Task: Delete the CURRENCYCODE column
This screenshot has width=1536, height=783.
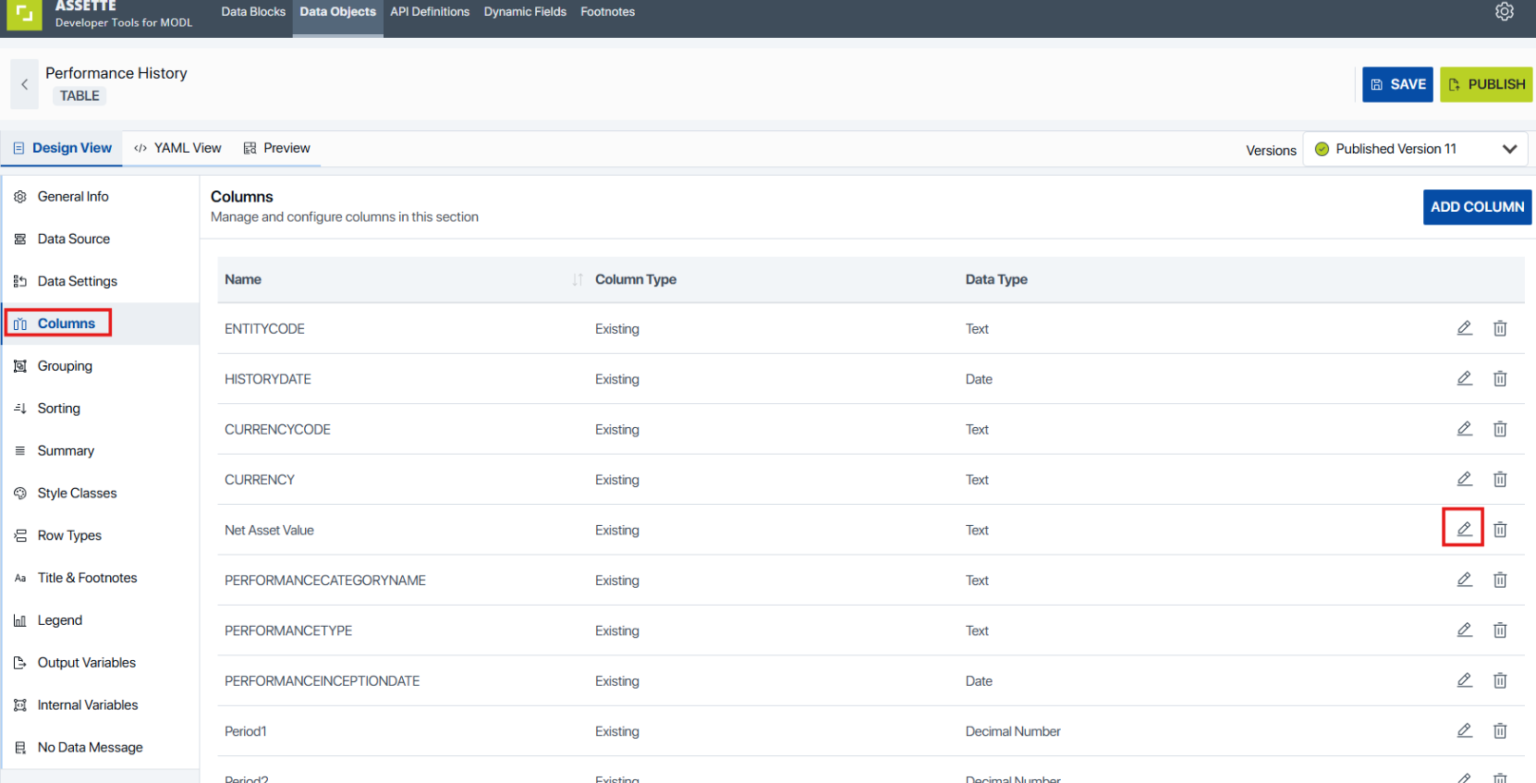Action: (x=1500, y=429)
